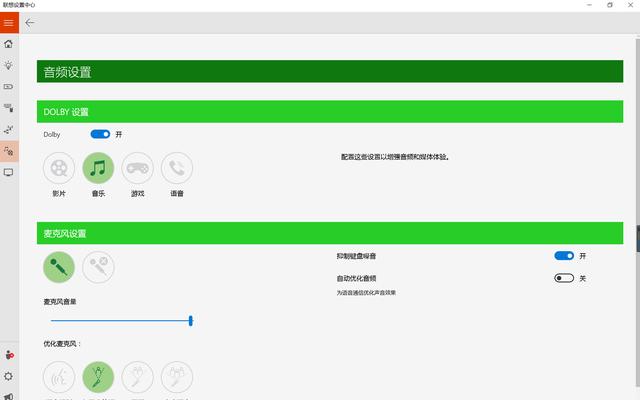Click the 麦克风设置 section header
The width and height of the screenshot is (640, 400).
[330, 233]
